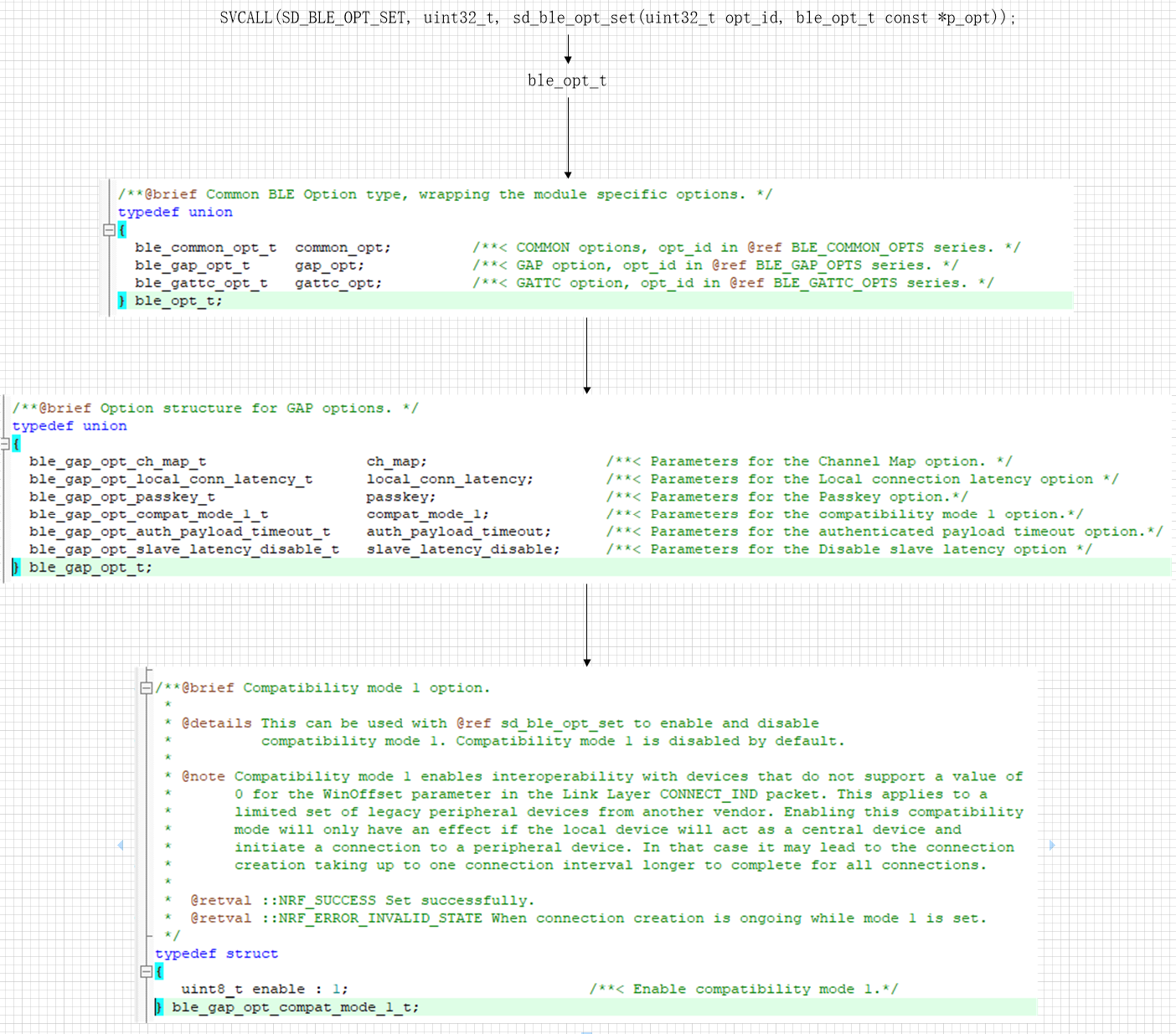Select the compat_mode_1; member name
This screenshot has height=1034, width=1176.
(x=427, y=515)
